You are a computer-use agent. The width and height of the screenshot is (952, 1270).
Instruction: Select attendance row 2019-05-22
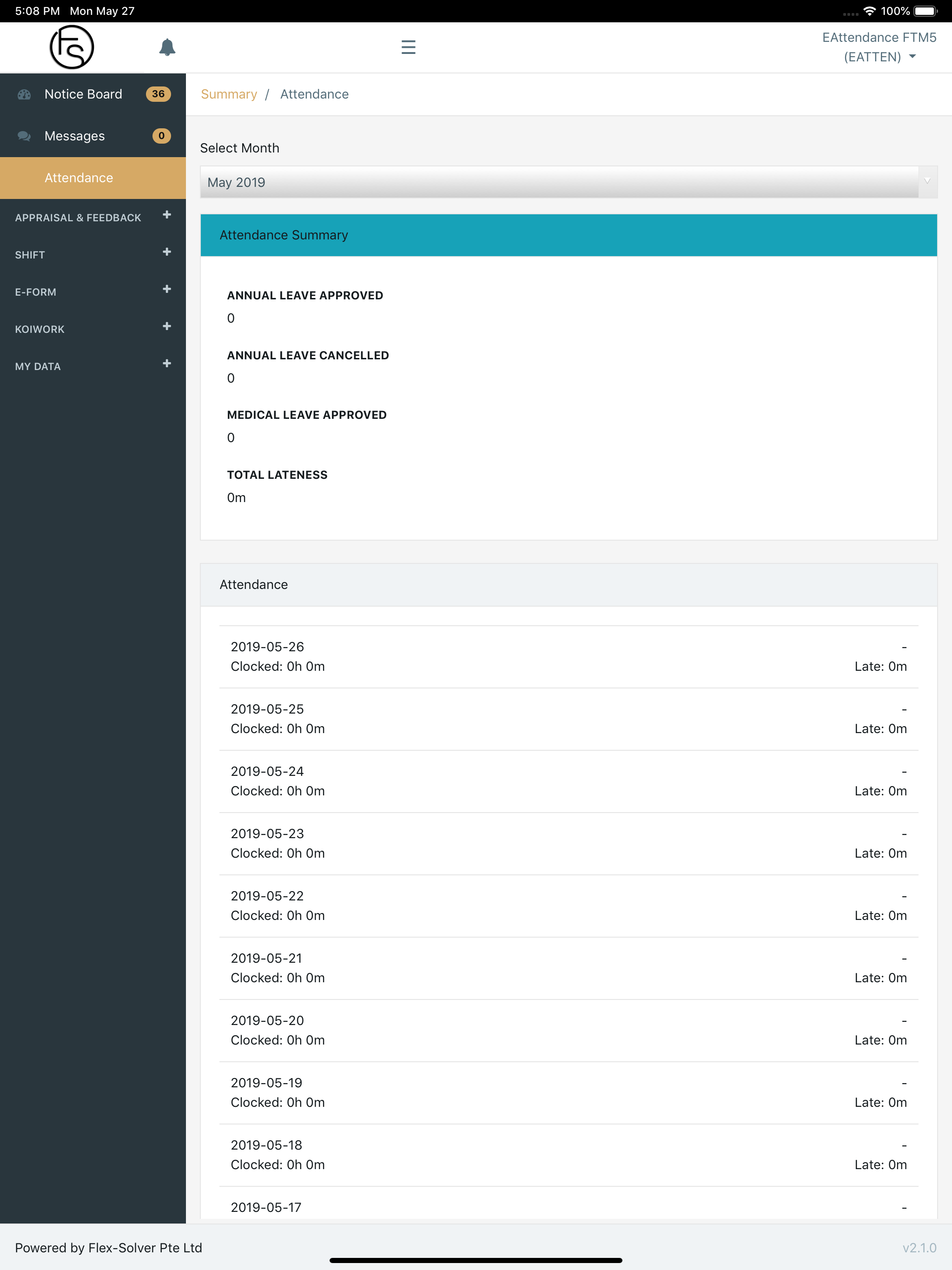coord(569,906)
